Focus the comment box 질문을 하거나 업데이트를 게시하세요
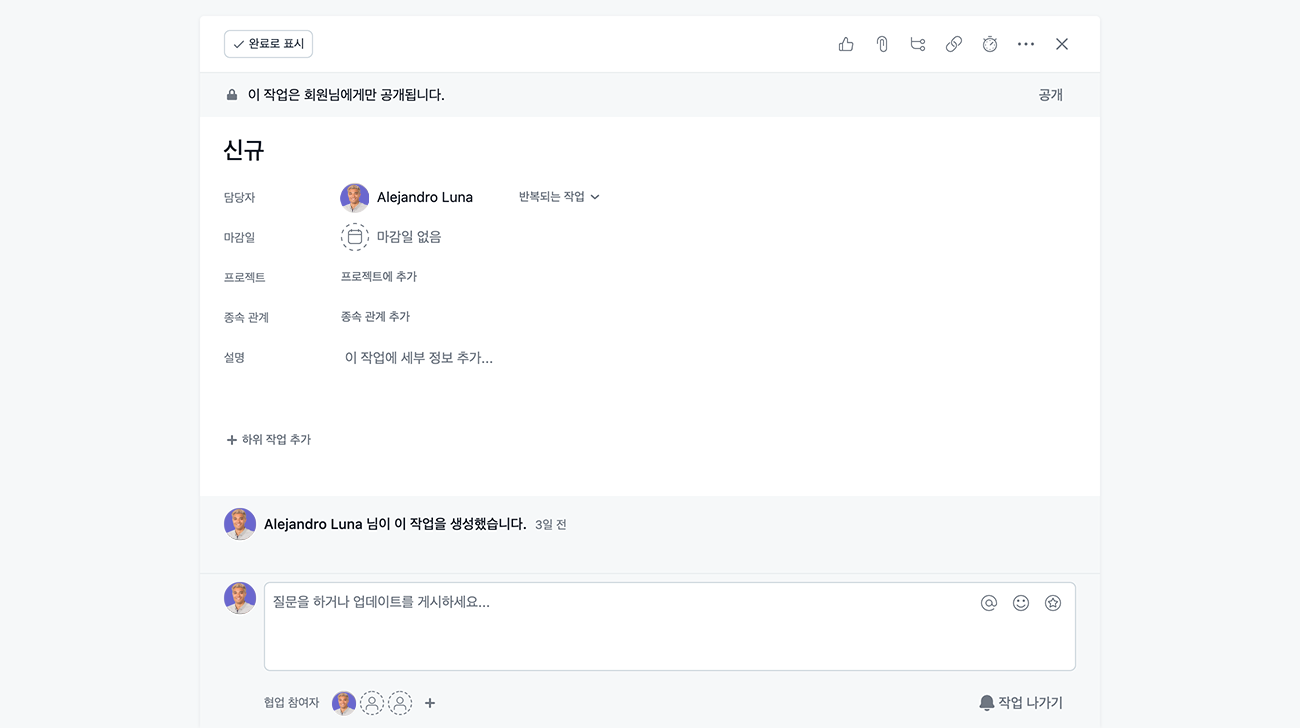 [x=670, y=626]
